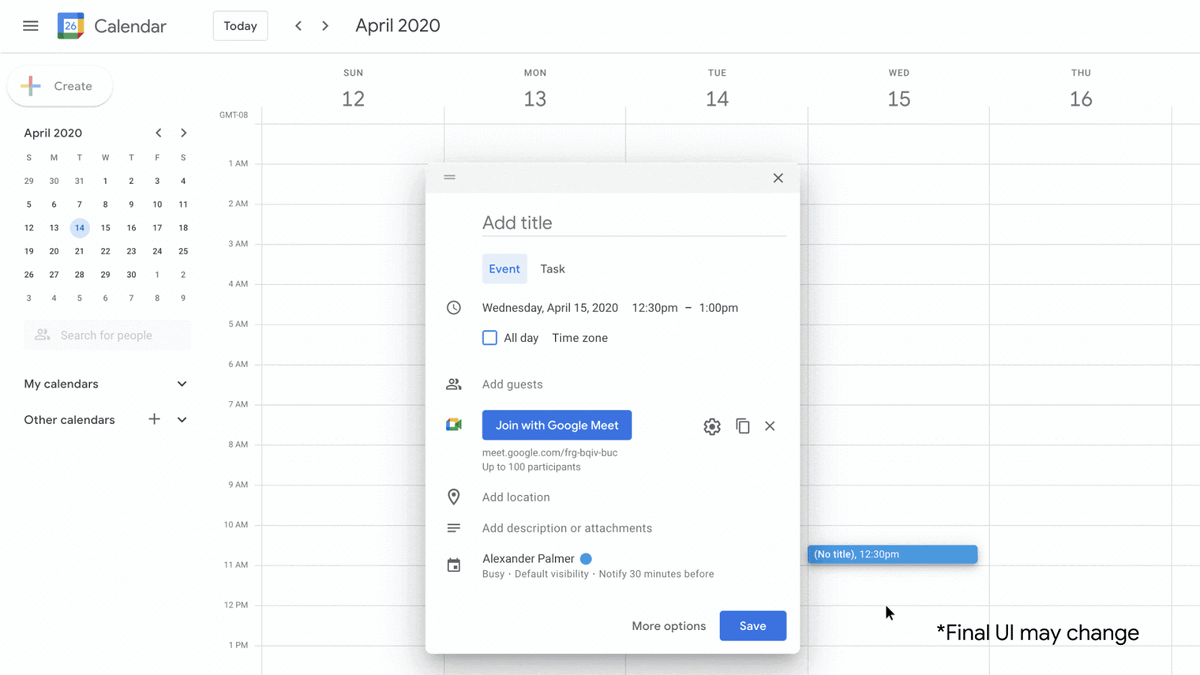Click the (No title), 12:30pm event block

892,554
